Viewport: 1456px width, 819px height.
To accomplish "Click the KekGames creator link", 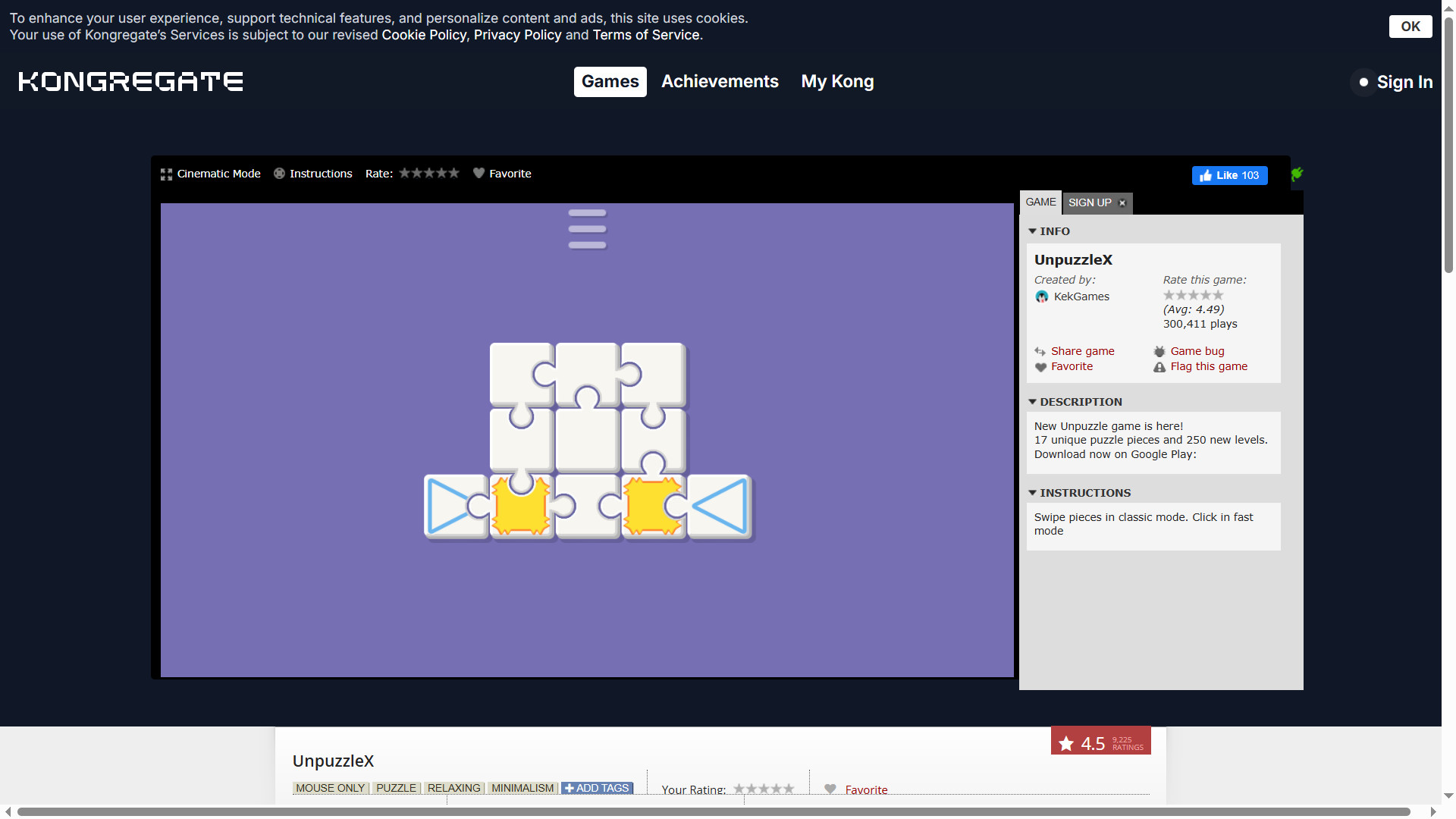I will click(1081, 297).
